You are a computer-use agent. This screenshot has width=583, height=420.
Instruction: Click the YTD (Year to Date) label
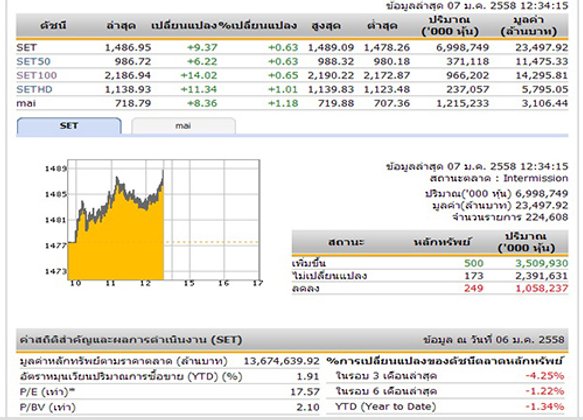[x=386, y=407]
